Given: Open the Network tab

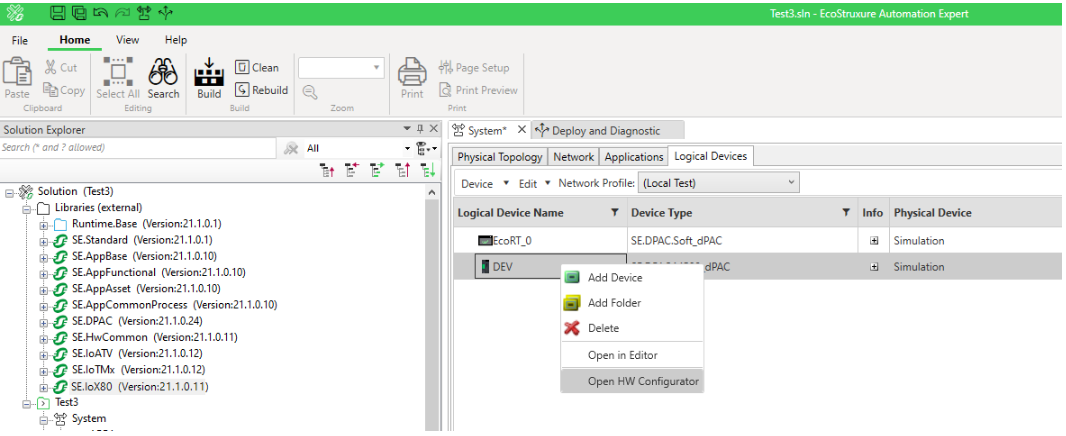Looking at the screenshot, I should point(573,157).
